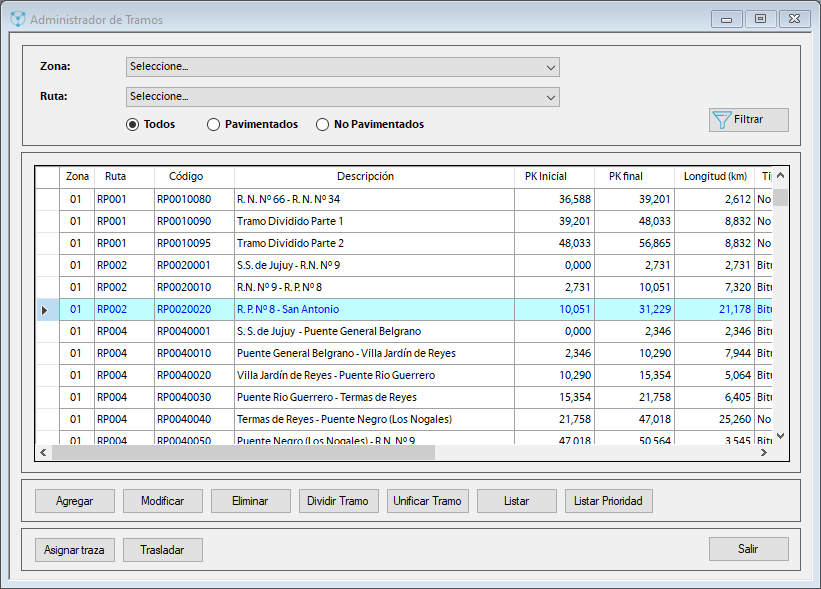Select the Tramo Dividido Parte 1 row
This screenshot has height=589, width=821.
click(x=373, y=221)
